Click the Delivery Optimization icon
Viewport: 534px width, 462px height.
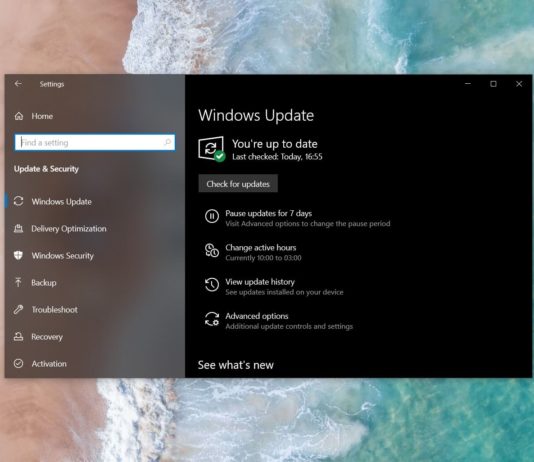[x=18, y=228]
